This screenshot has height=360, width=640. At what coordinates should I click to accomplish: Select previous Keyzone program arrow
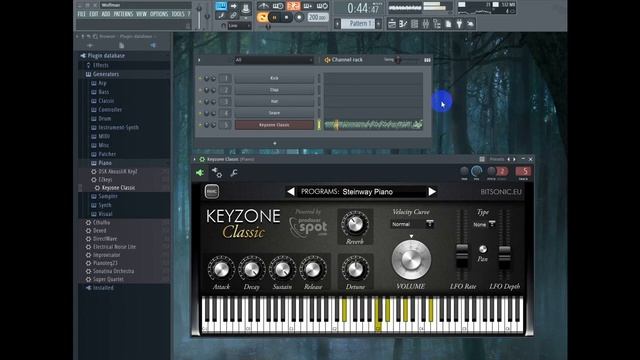click(291, 191)
